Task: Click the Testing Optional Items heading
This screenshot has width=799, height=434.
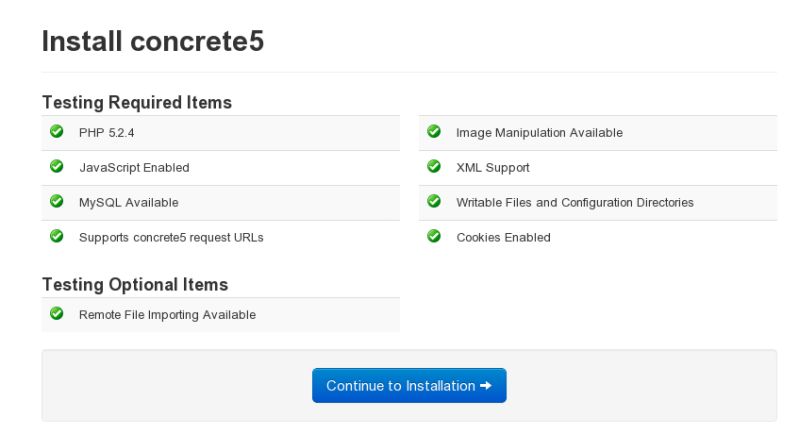Action: coord(135,285)
